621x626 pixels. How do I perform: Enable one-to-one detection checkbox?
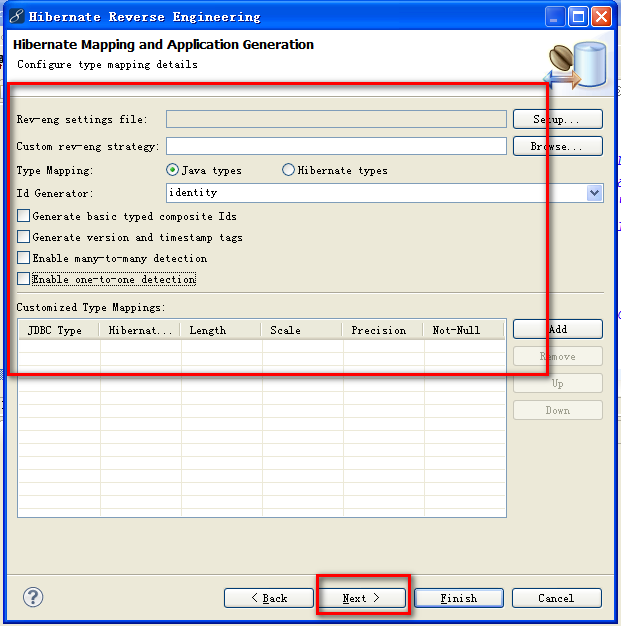pyautogui.click(x=23, y=279)
